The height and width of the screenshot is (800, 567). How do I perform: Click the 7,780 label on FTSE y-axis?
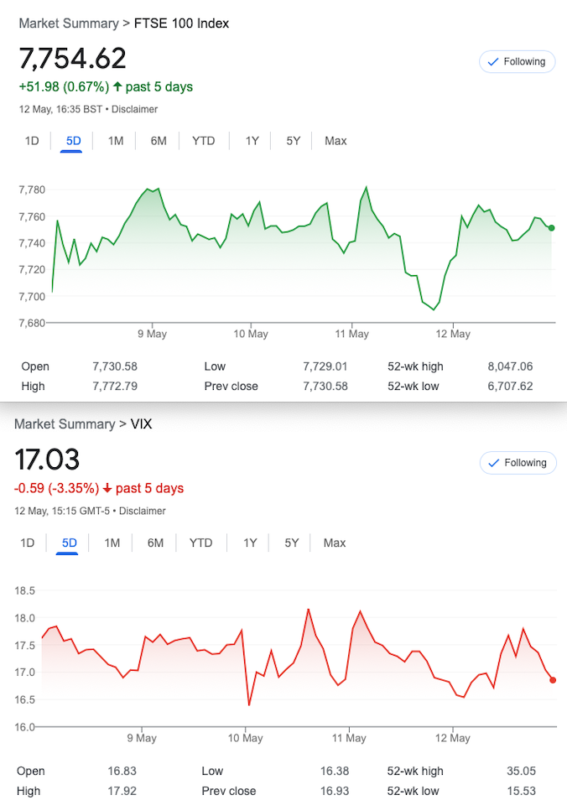(x=32, y=190)
